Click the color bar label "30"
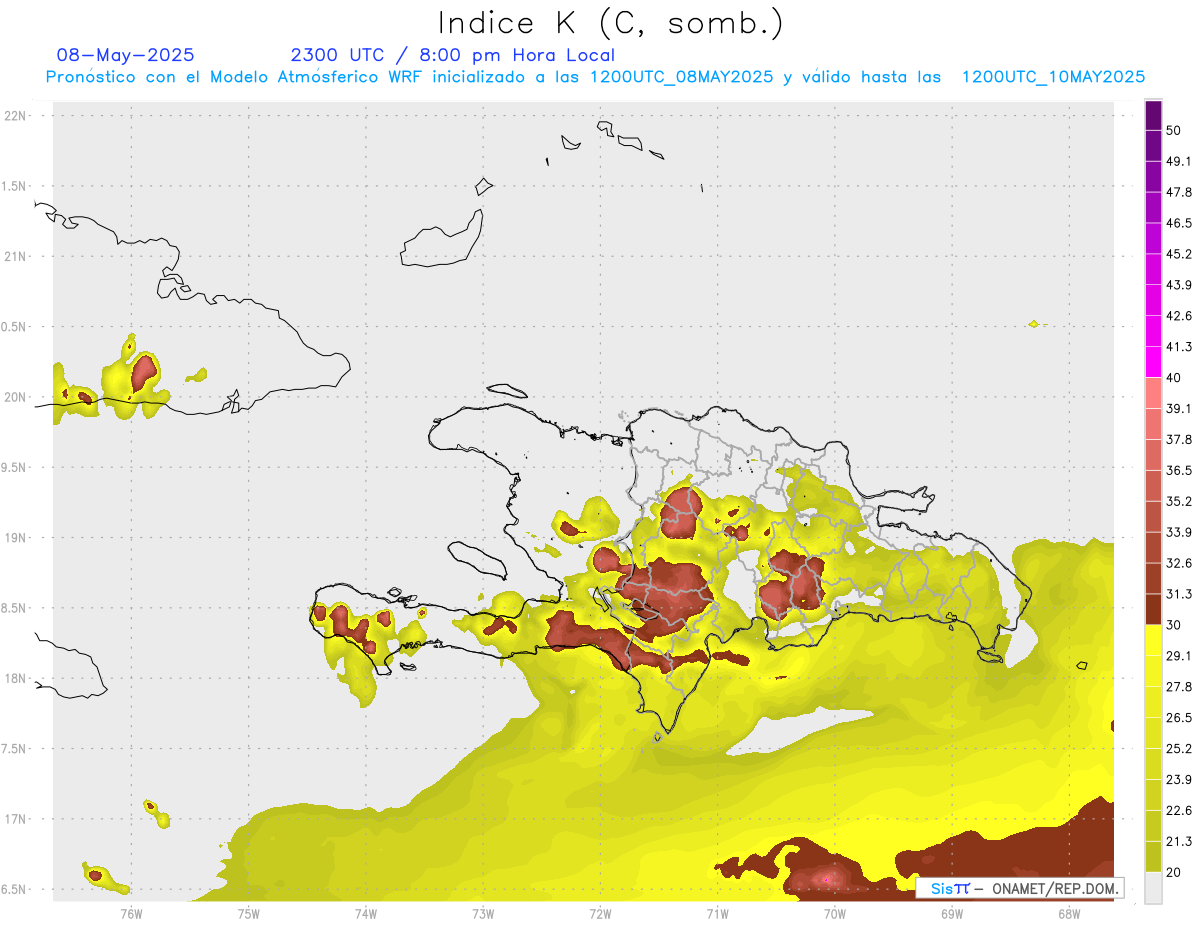Image resolution: width=1200 pixels, height=927 pixels. coord(1174,625)
